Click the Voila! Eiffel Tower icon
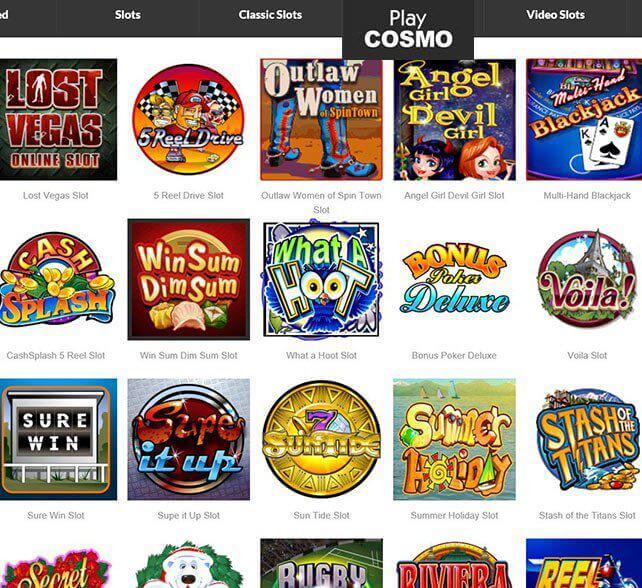This screenshot has height=588, width=642. pos(587,279)
